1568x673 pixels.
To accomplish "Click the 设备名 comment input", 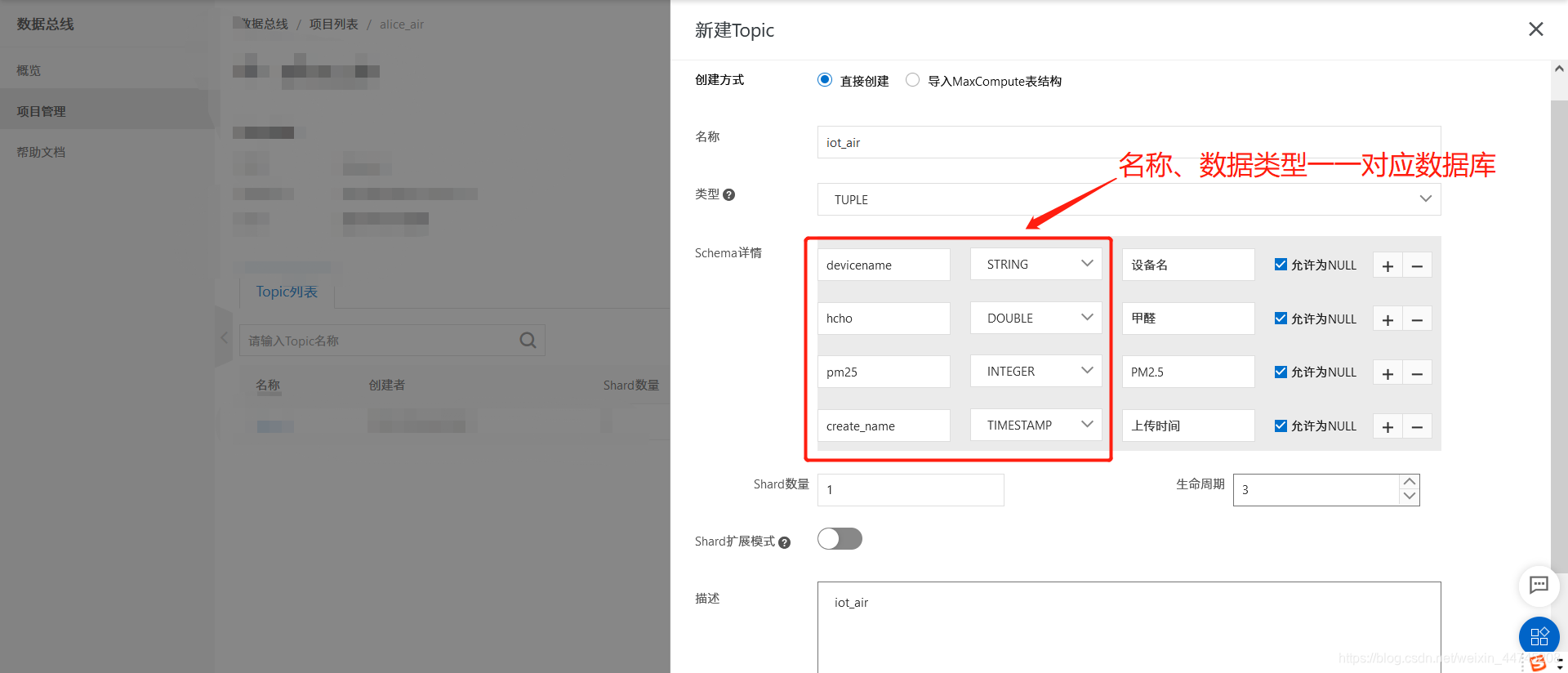I will (1188, 265).
